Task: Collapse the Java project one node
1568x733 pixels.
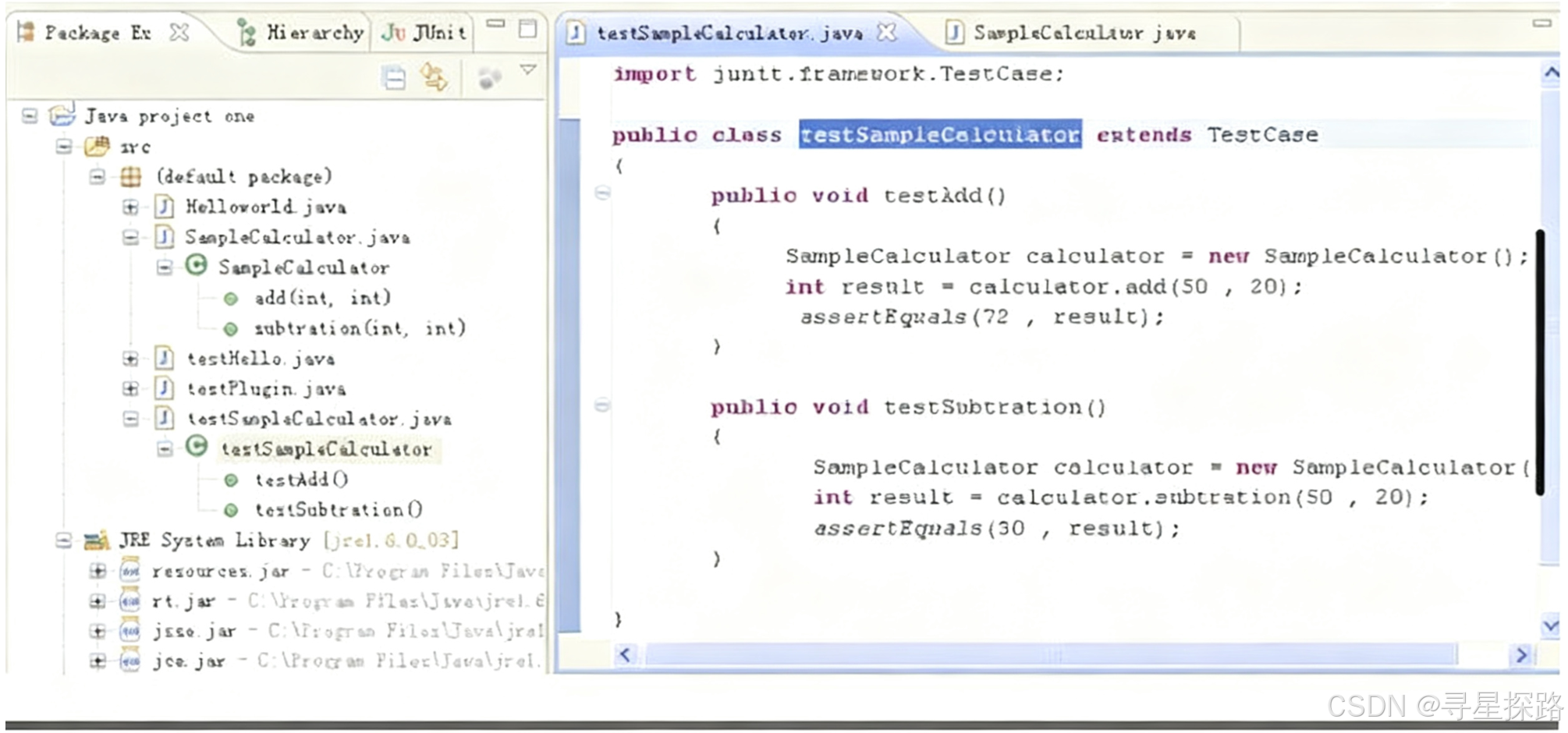Action: pyautogui.click(x=30, y=116)
